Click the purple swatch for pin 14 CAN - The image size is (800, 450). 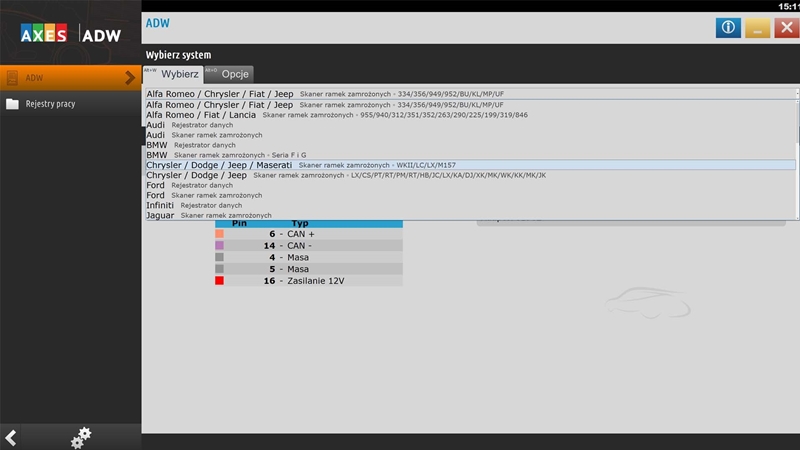[x=219, y=245]
